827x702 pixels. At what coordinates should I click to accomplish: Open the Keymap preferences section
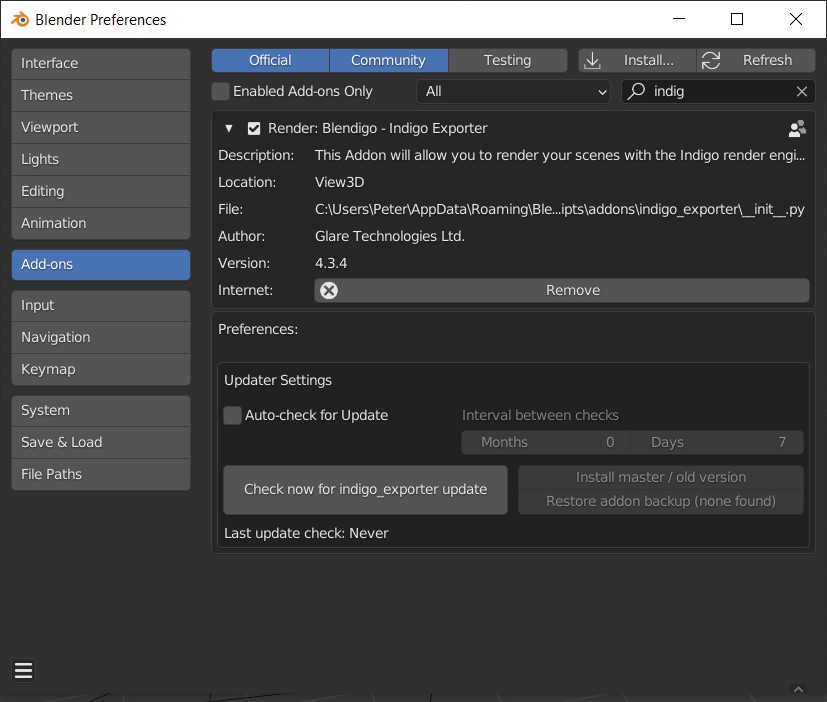[x=100, y=369]
